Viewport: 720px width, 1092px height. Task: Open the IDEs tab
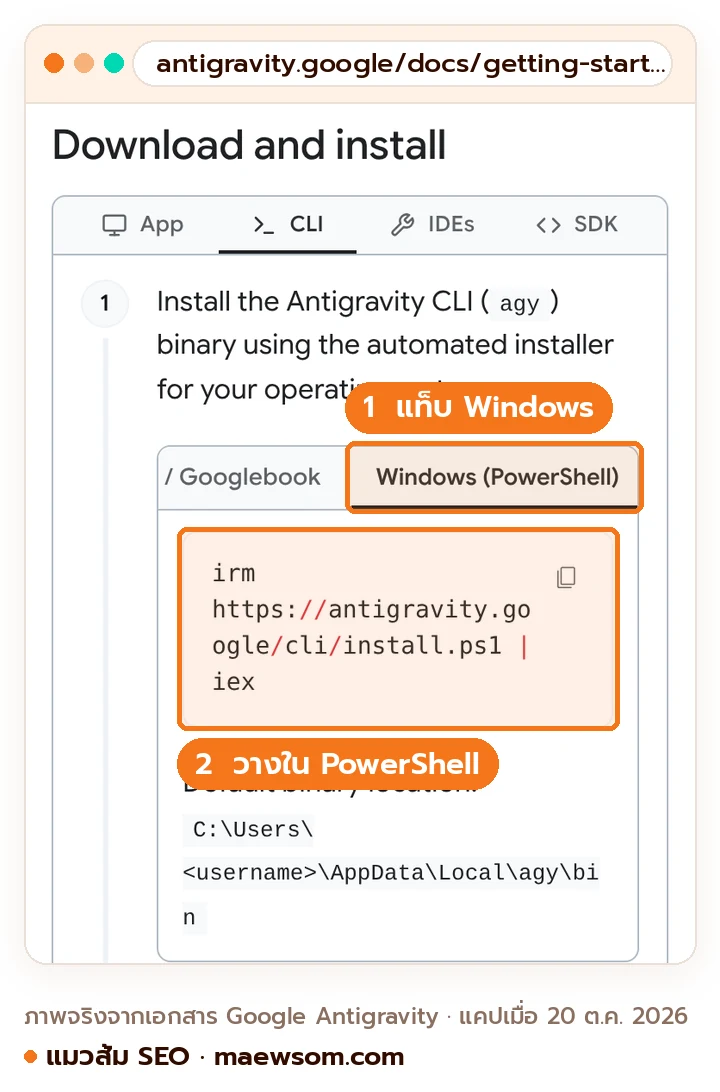(x=432, y=224)
